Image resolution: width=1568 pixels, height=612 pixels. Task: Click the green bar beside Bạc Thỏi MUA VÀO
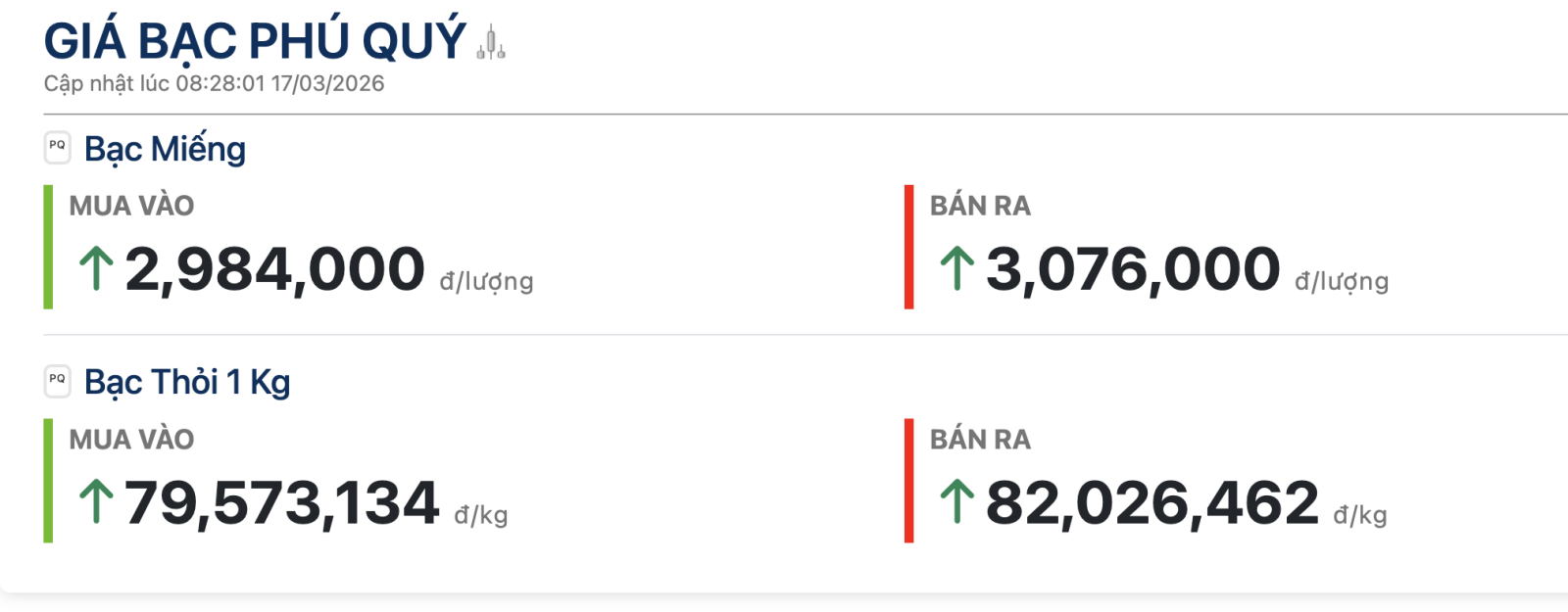tap(48, 481)
